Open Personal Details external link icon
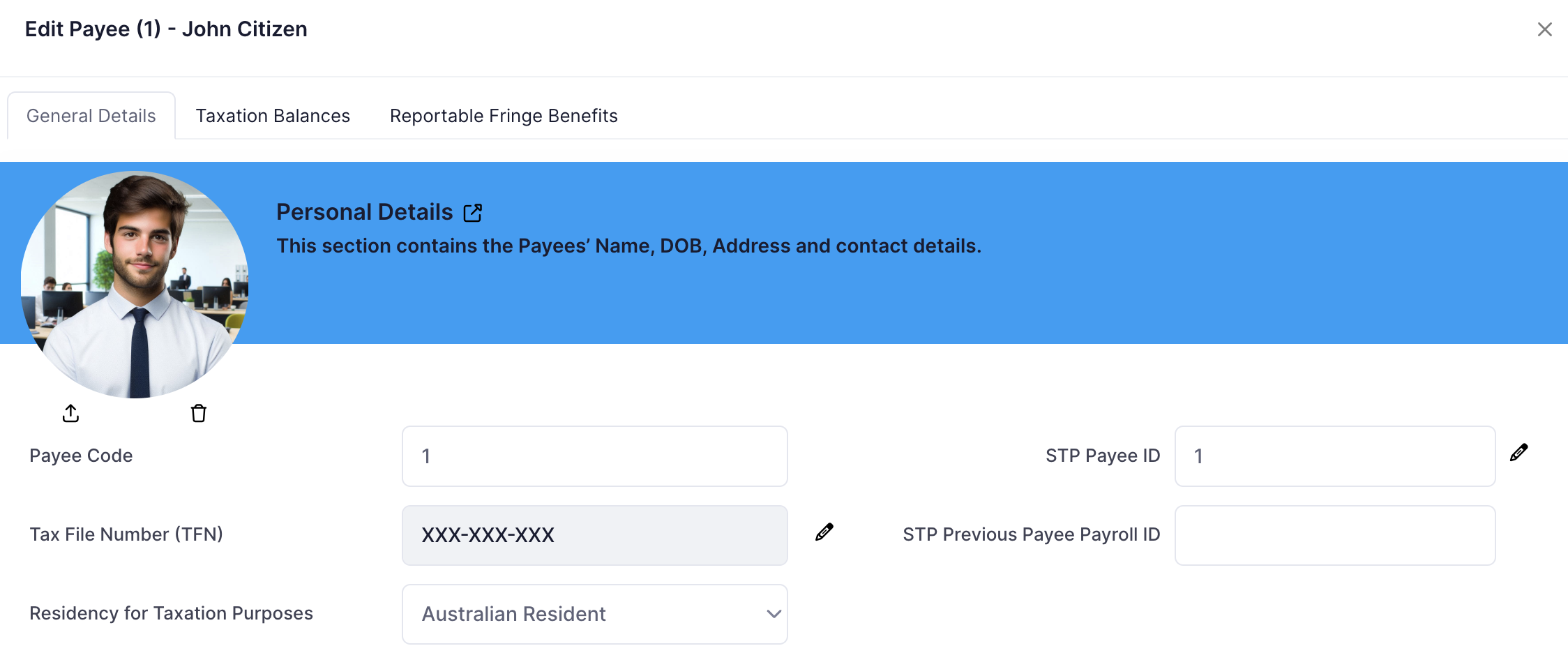This screenshot has width=1568, height=653. click(473, 213)
